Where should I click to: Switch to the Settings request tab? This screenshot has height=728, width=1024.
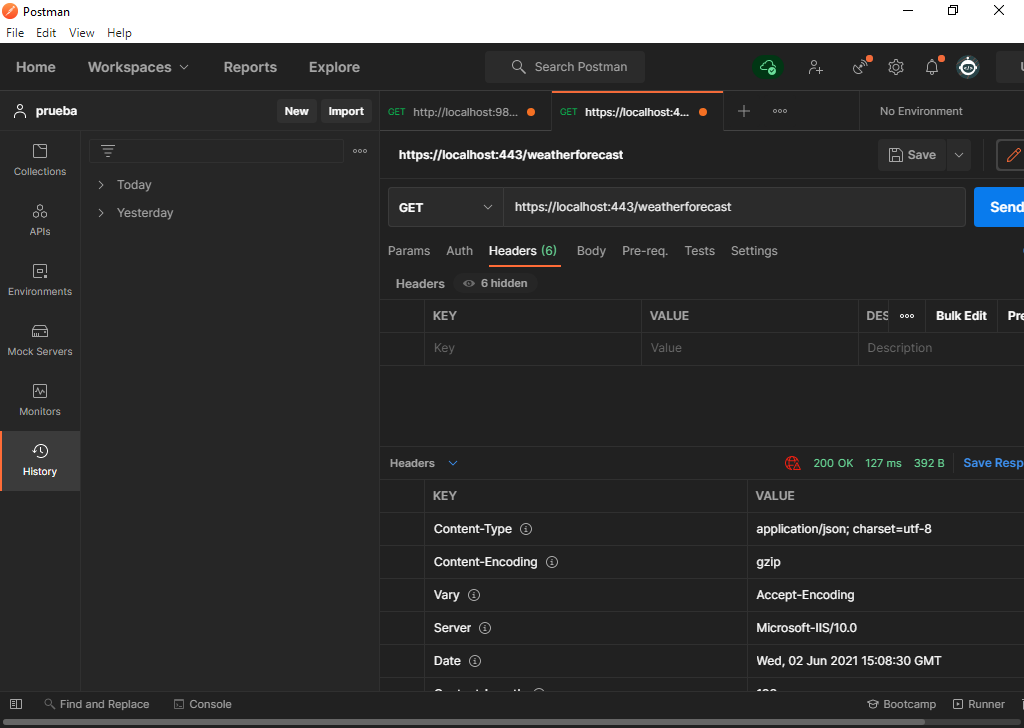754,251
